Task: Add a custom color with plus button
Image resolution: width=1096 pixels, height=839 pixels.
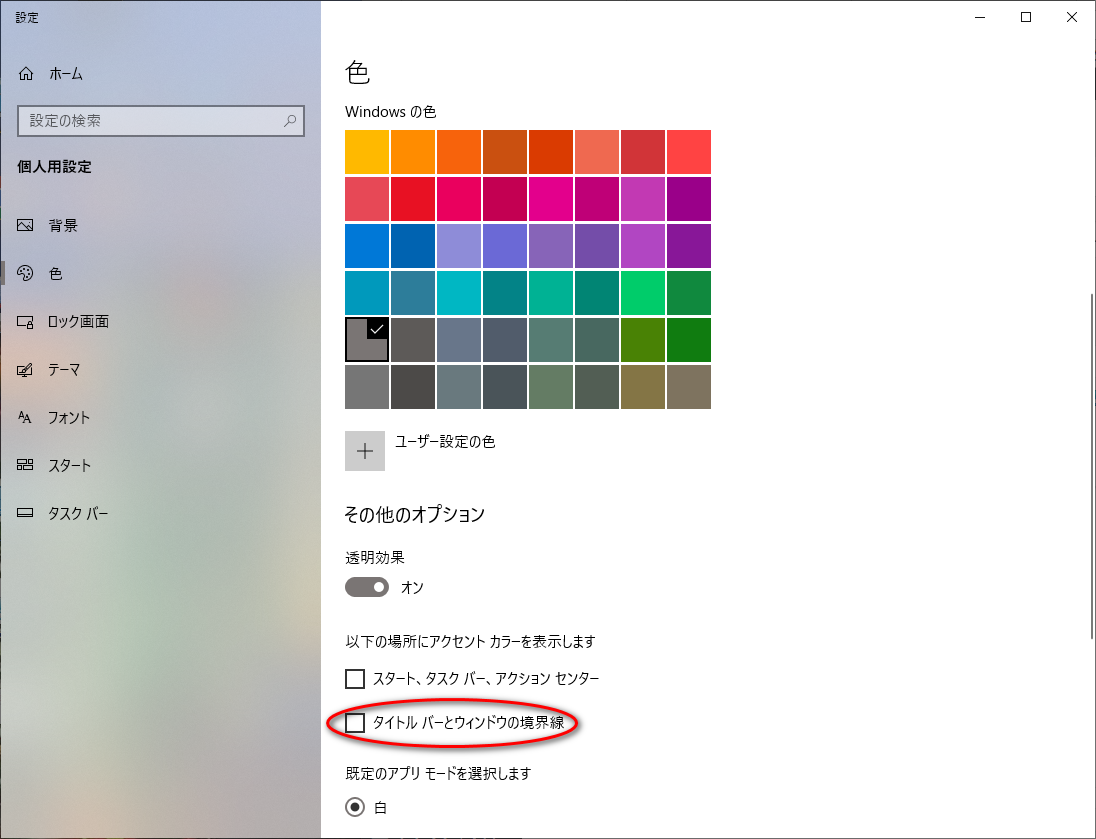Action: coord(365,451)
